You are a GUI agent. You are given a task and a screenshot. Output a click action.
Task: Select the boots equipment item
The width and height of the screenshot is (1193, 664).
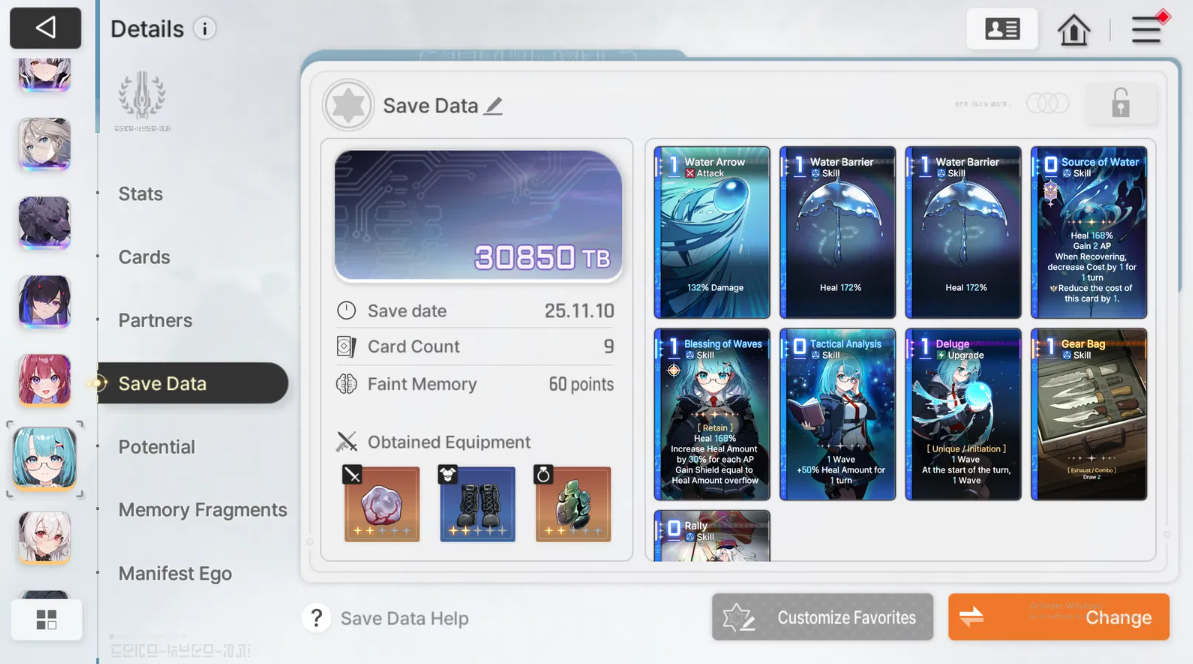[x=477, y=504]
